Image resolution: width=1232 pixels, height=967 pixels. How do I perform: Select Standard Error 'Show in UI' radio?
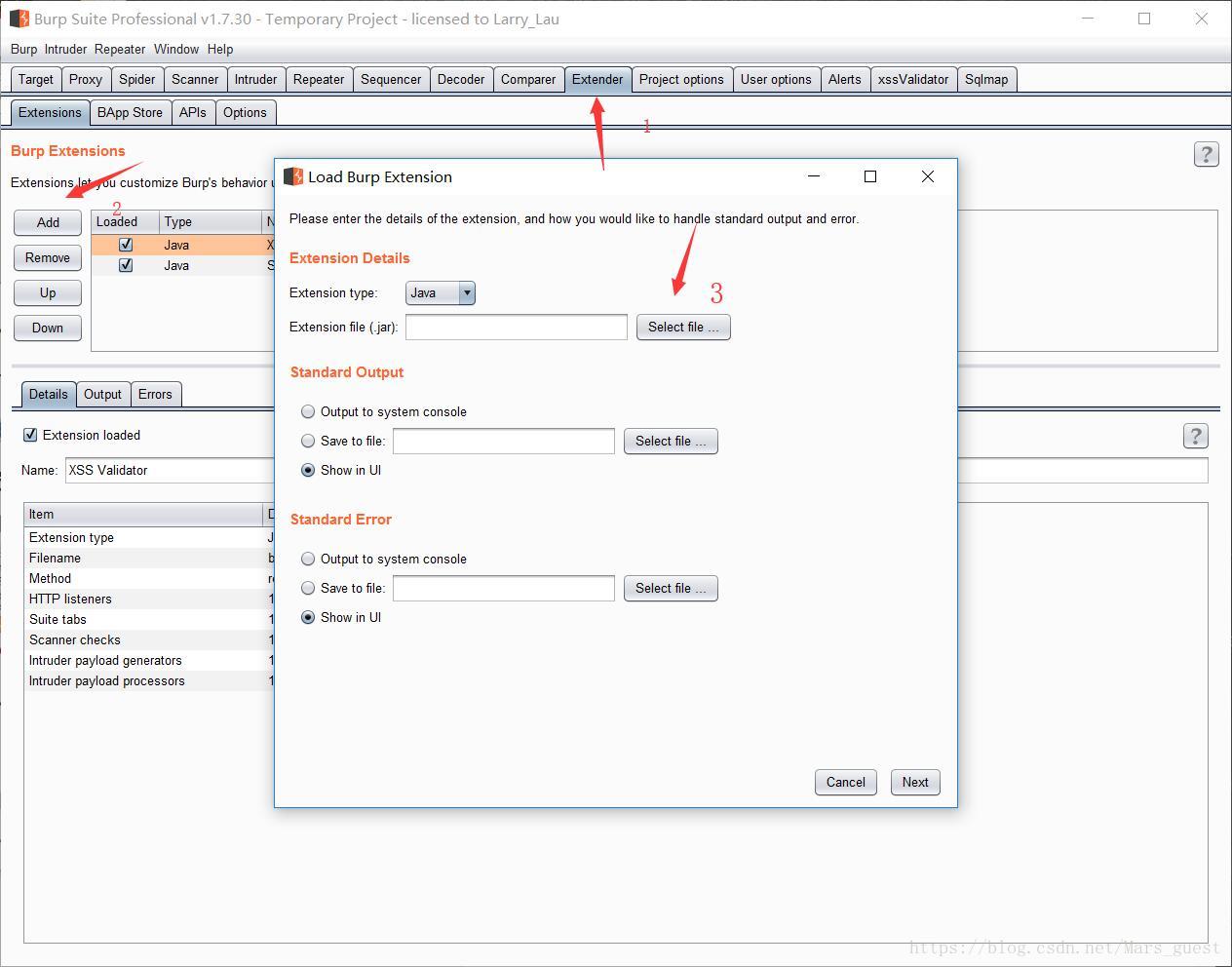coord(308,617)
